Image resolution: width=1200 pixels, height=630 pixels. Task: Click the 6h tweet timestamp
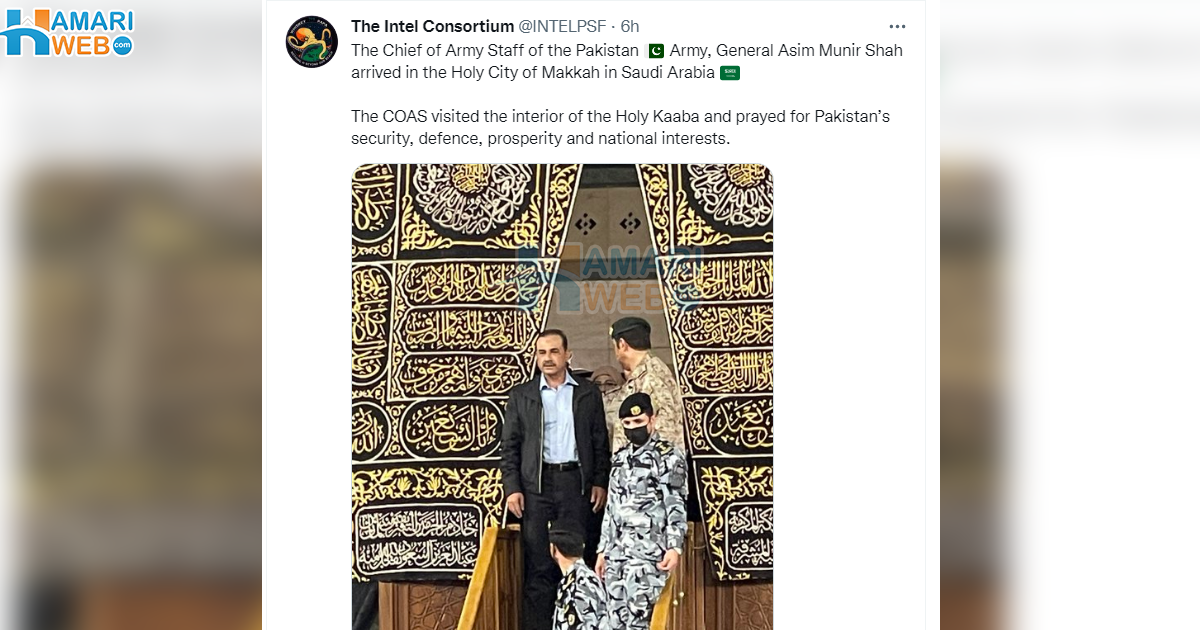point(630,26)
